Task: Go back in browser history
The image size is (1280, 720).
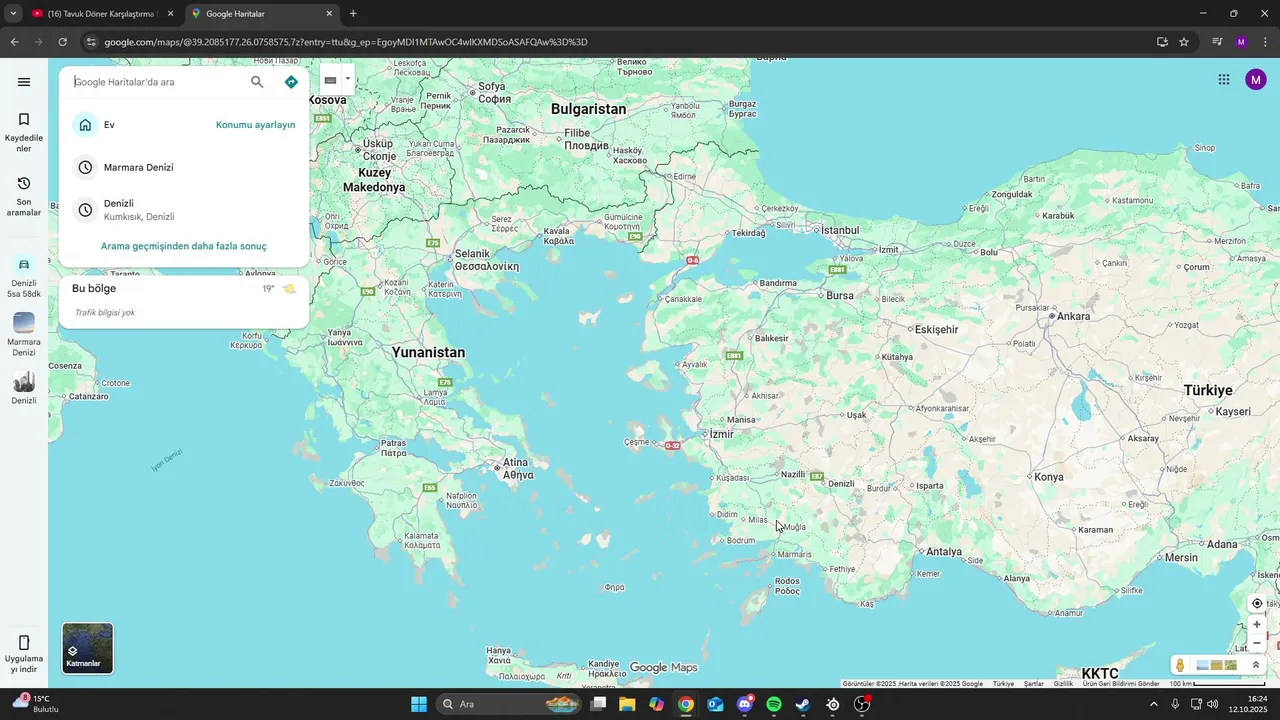Action: (14, 42)
